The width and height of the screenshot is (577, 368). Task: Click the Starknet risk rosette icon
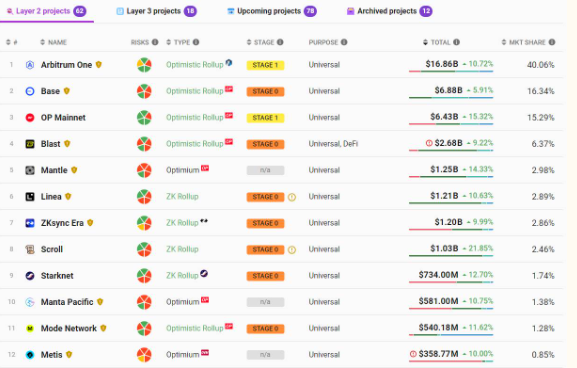(144, 276)
